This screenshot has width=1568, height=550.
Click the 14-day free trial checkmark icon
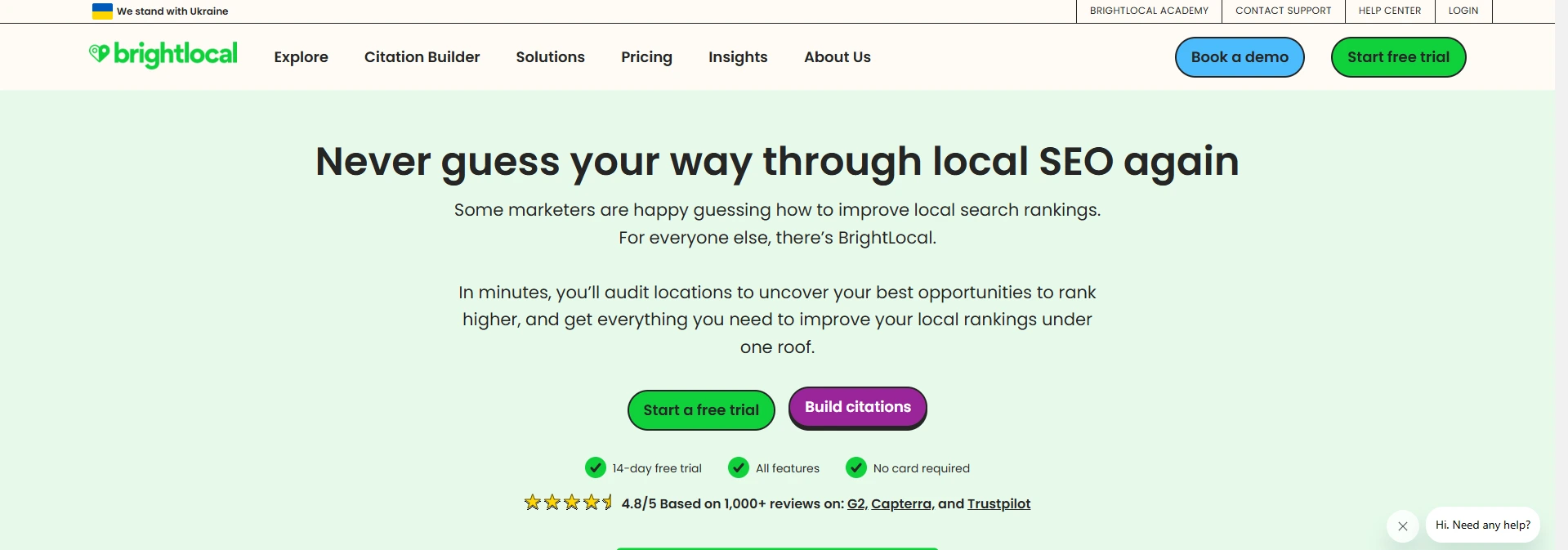tap(596, 467)
